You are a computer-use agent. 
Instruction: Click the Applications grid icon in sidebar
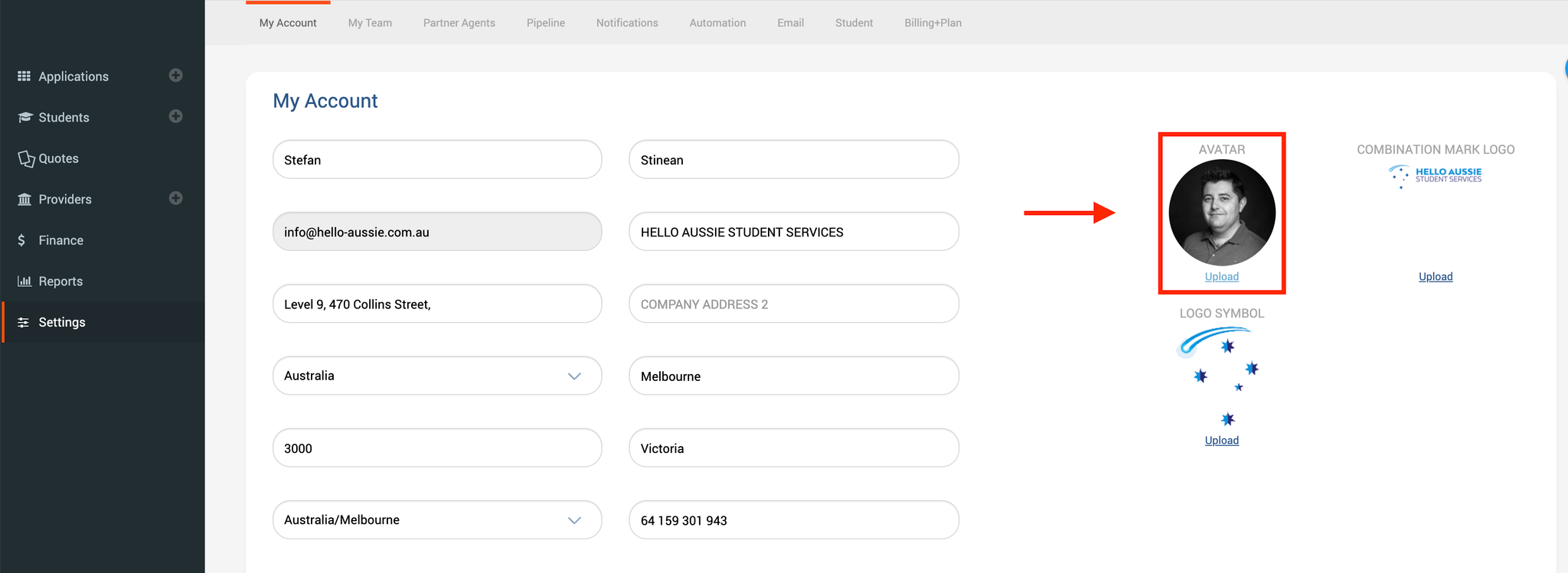24,77
